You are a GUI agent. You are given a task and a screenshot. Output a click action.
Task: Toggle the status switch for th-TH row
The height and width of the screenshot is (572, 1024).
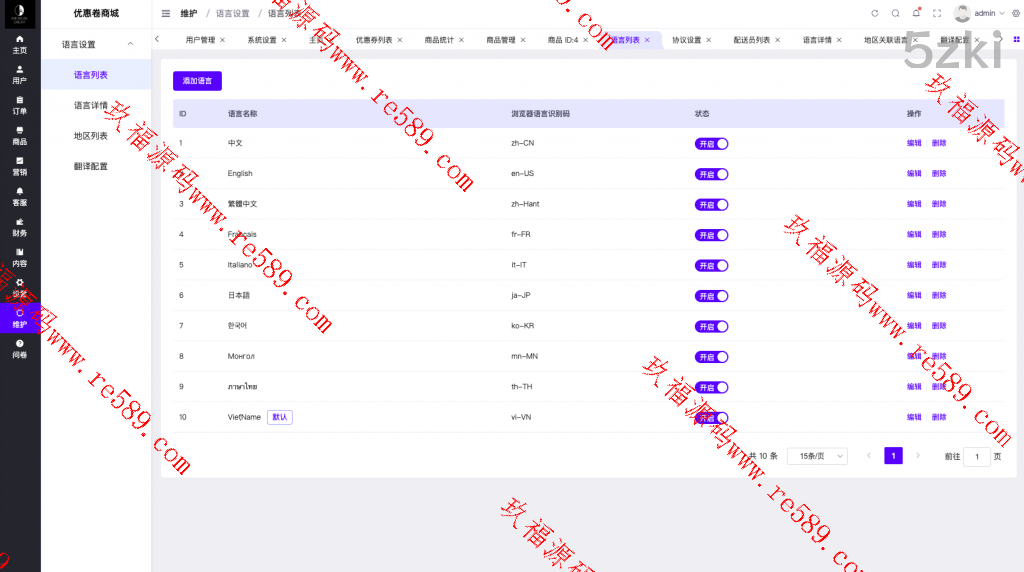[x=711, y=387]
